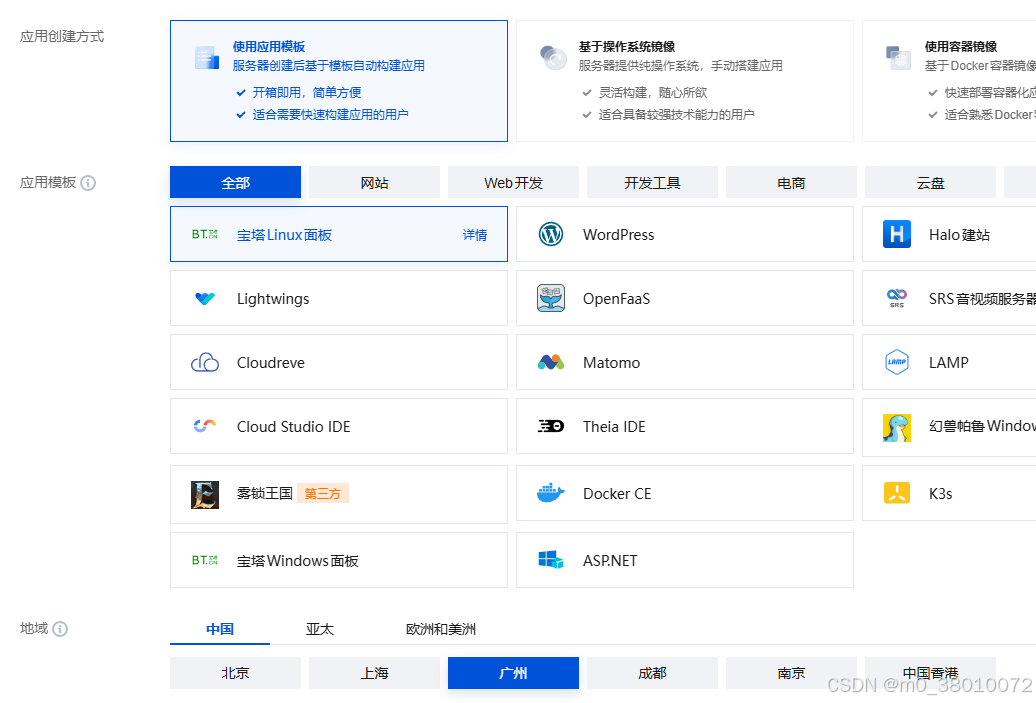Click the Theia IDE logo icon

[x=551, y=426]
